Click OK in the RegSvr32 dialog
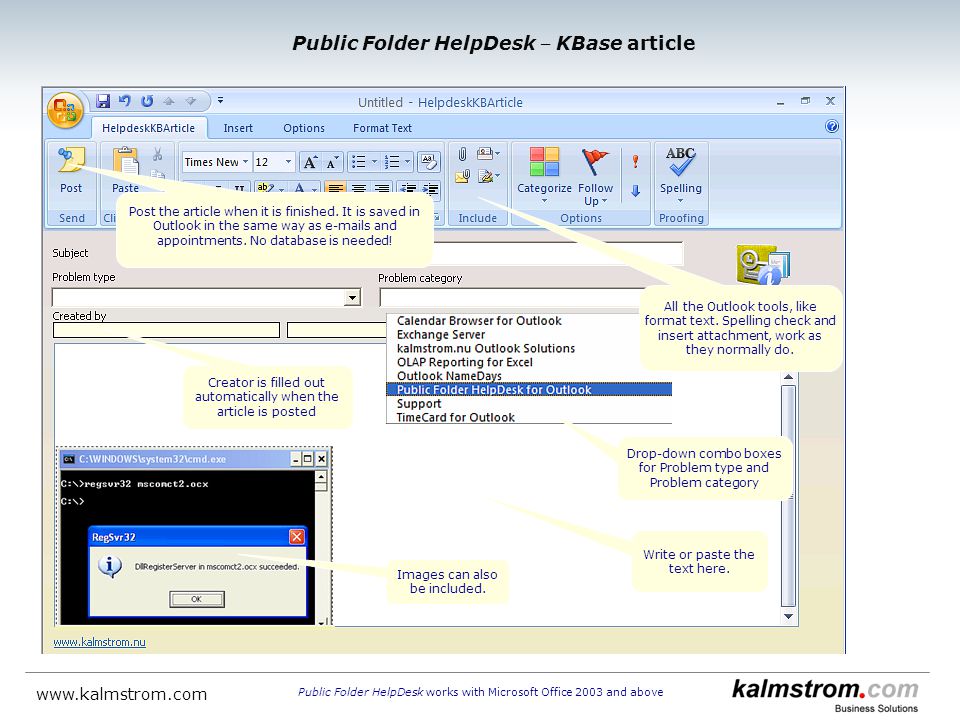Viewport: 960px width, 720px height. pyautogui.click(x=197, y=599)
